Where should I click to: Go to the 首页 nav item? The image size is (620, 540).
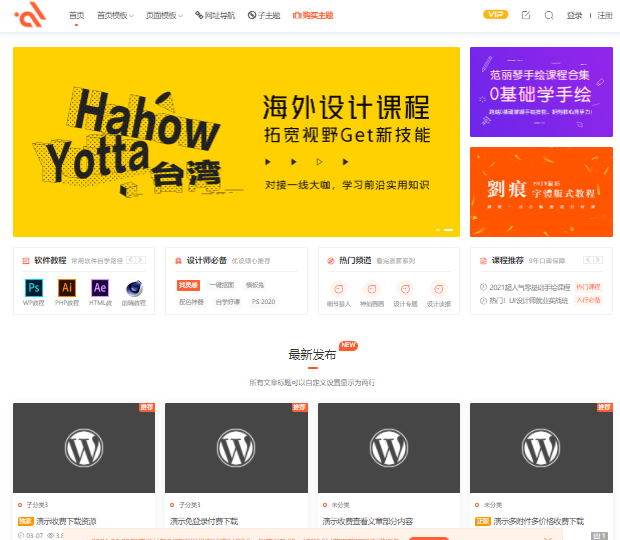click(77, 15)
